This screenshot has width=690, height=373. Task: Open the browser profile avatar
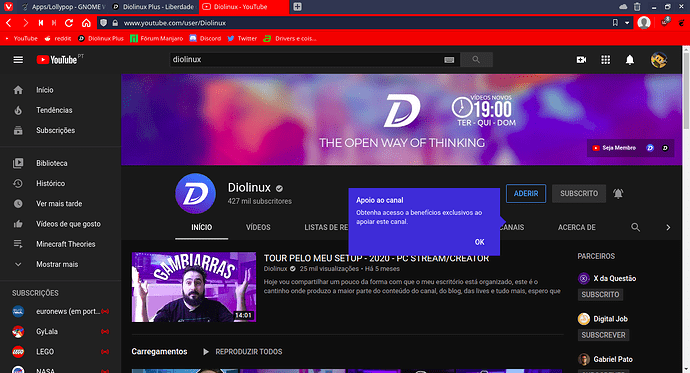644,22
